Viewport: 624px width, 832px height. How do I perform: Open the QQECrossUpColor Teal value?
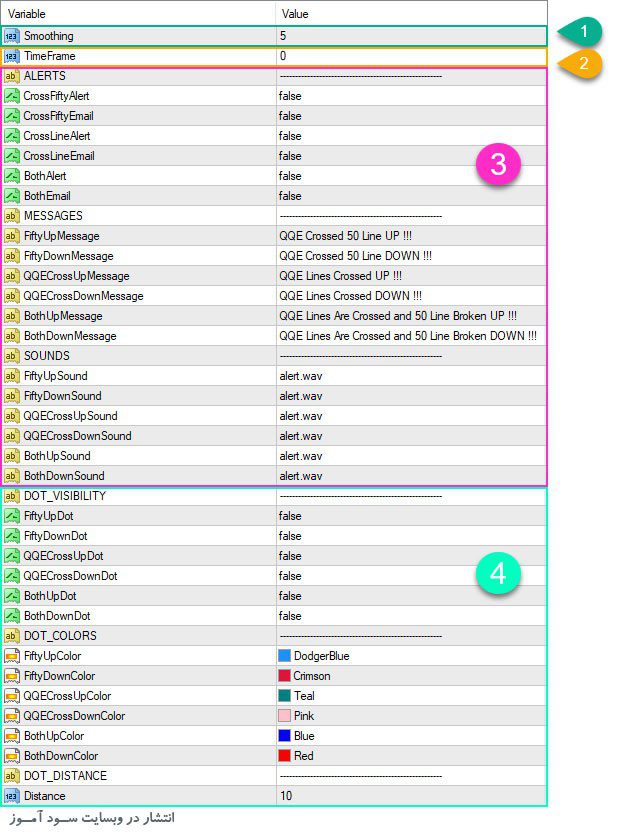(x=305, y=696)
